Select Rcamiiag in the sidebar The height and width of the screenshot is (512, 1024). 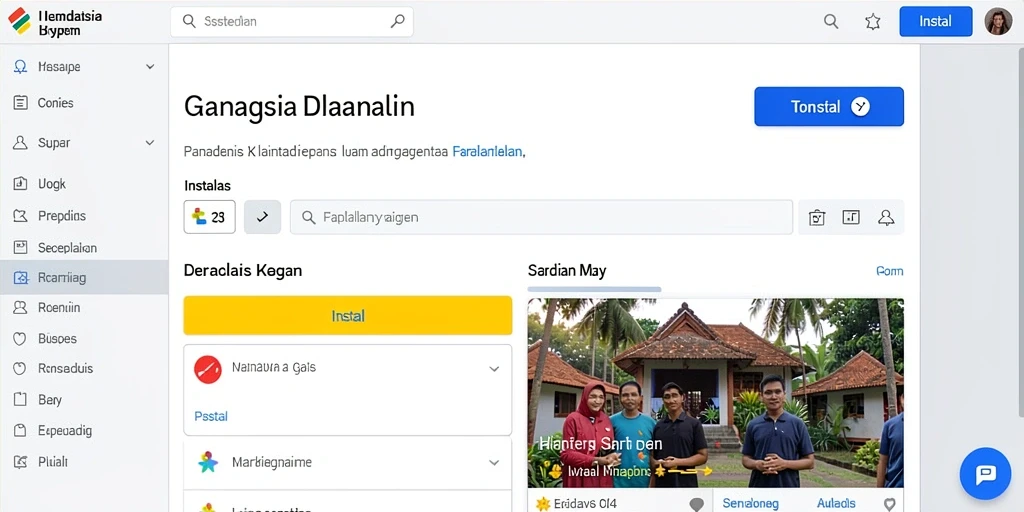pyautogui.click(x=84, y=278)
